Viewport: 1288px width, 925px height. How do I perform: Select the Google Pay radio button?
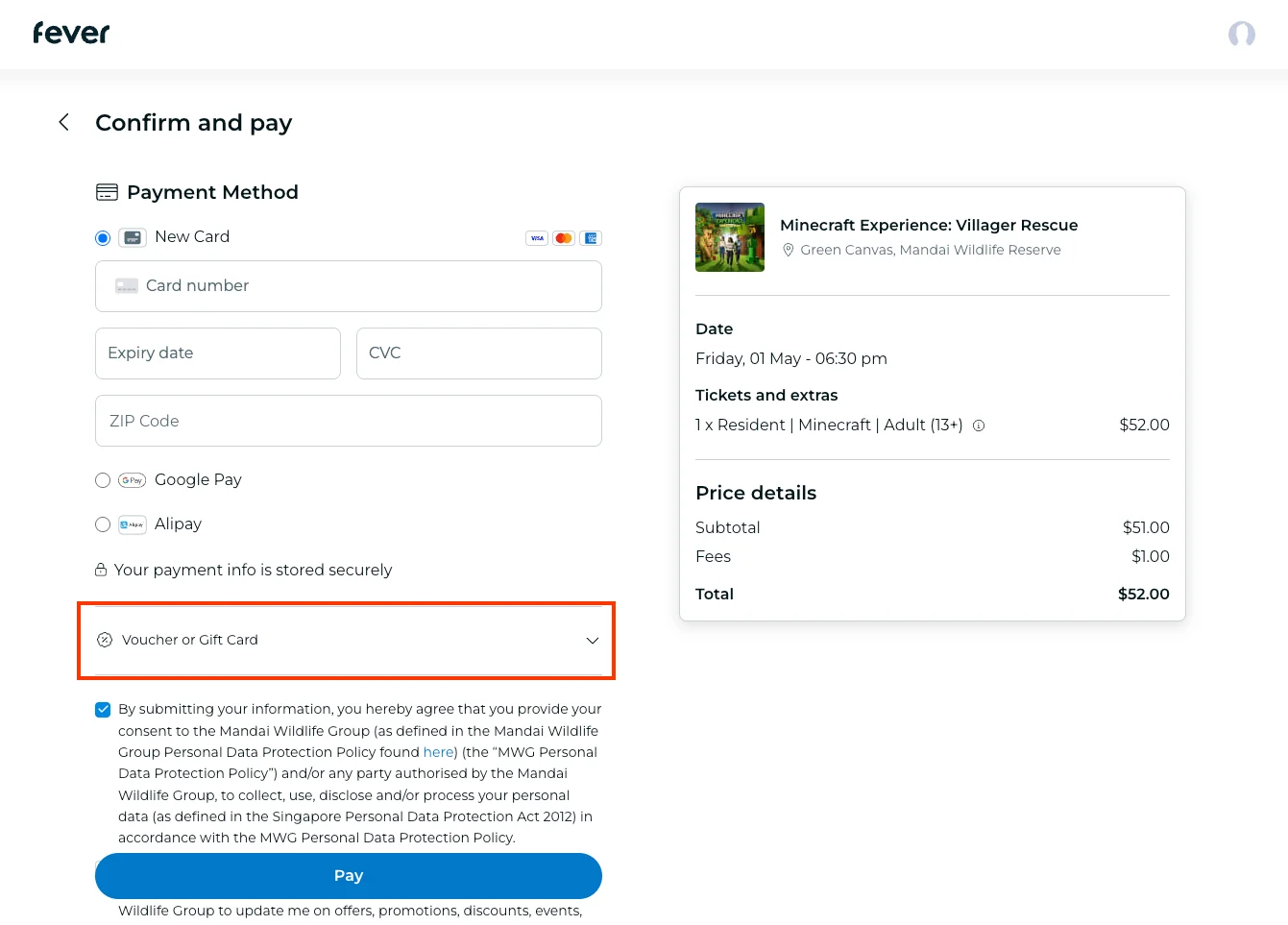pos(103,480)
